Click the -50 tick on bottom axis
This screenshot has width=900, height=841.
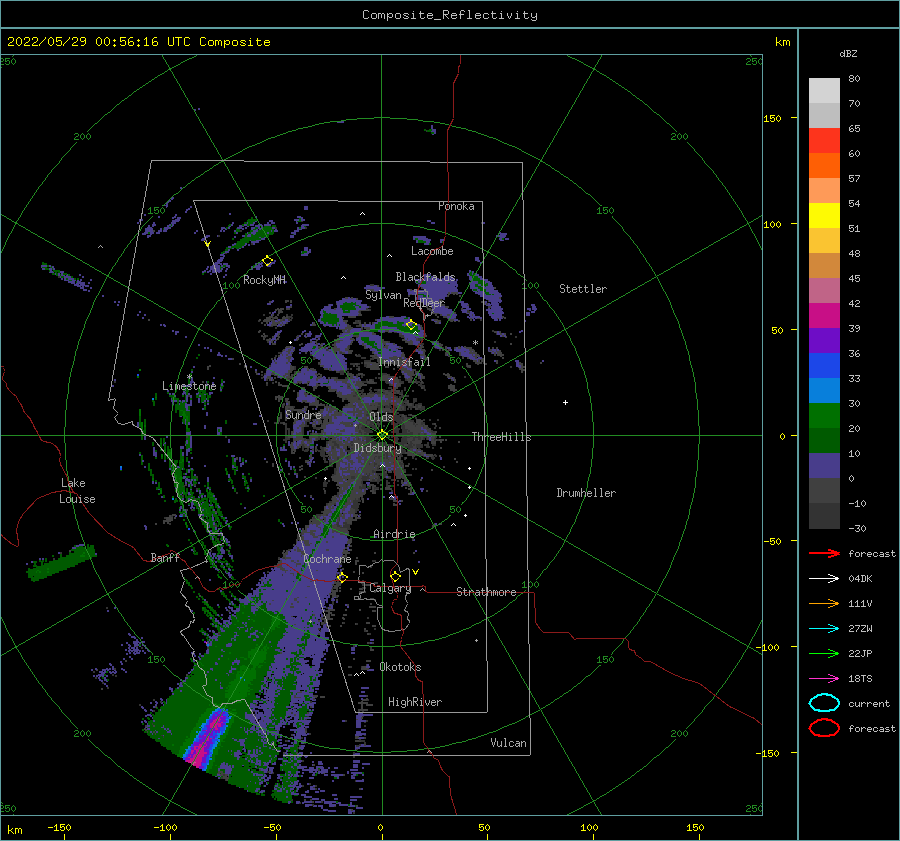271,827
